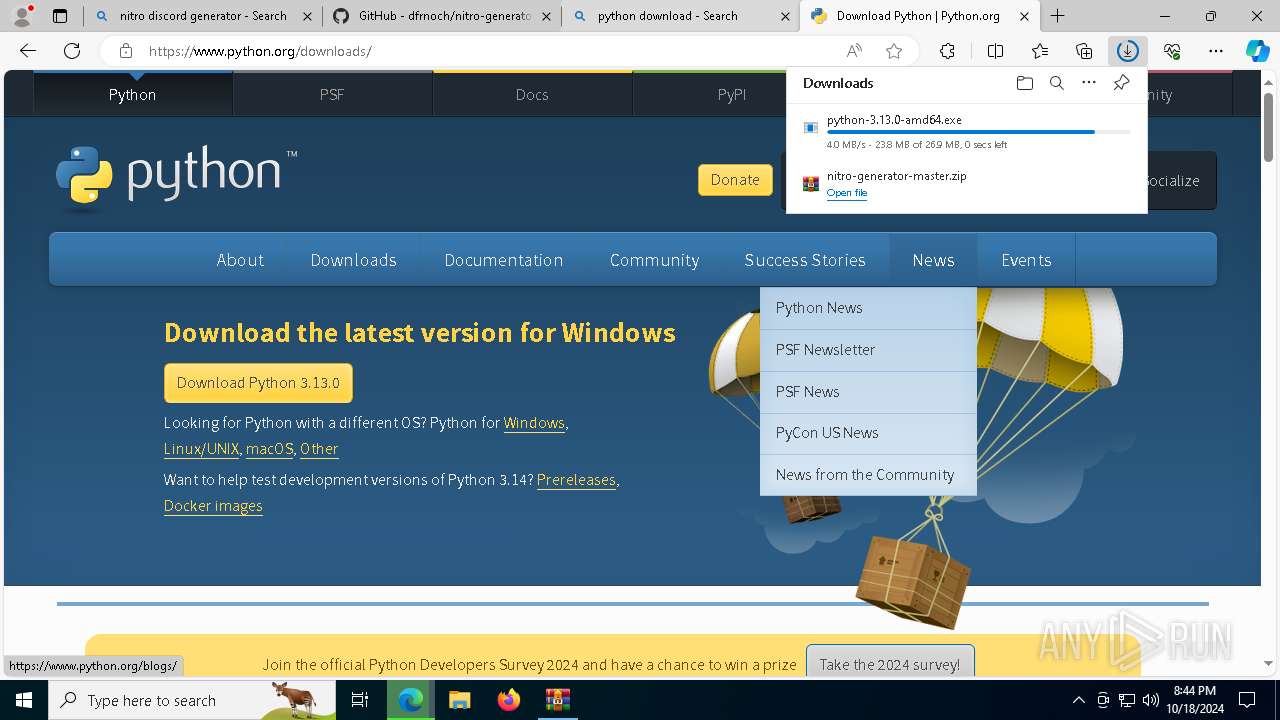The image size is (1280, 720).
Task: Open Browser essentials icon
Action: coord(1172,51)
